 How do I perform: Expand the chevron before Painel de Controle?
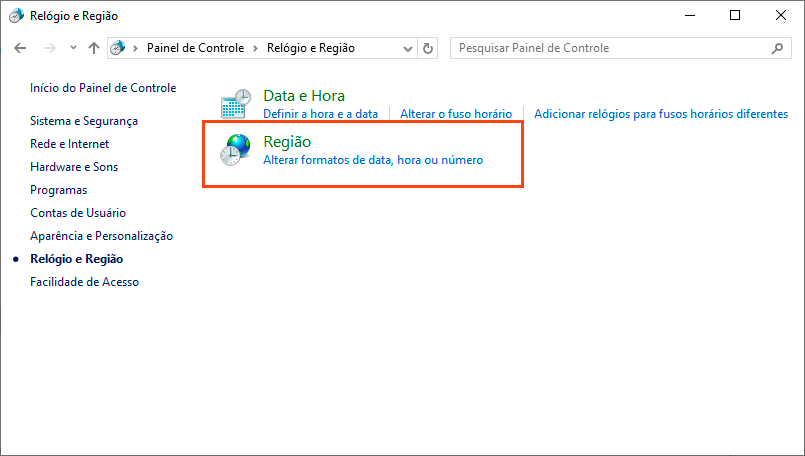[136, 48]
